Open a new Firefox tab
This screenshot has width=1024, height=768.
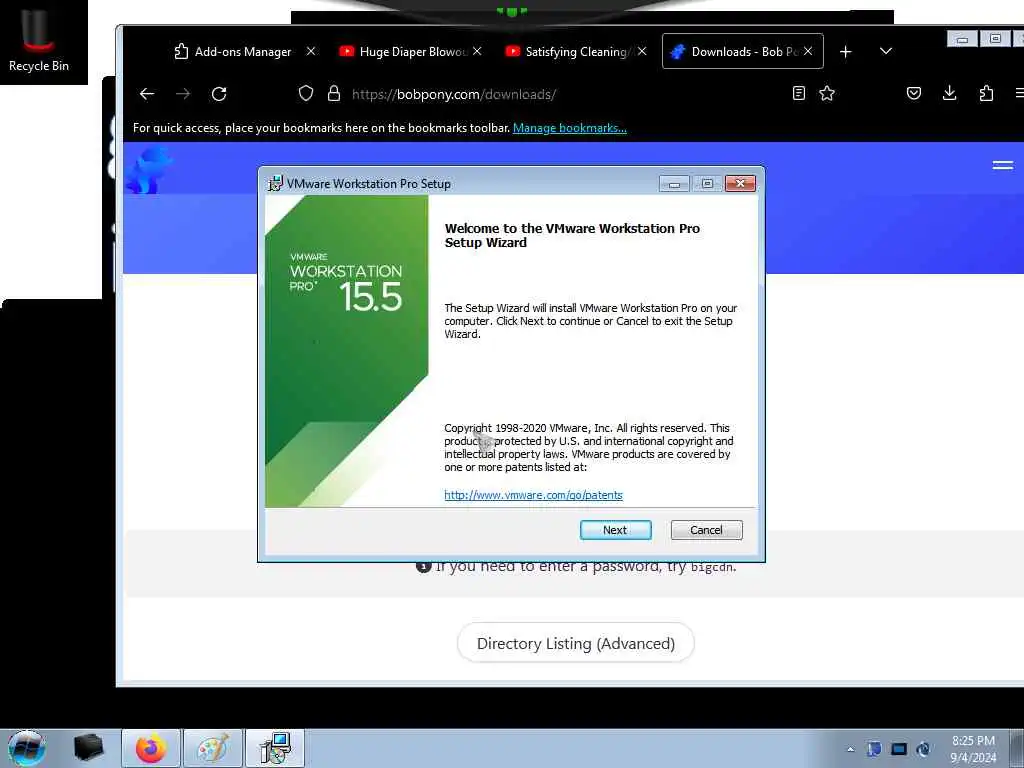click(846, 52)
